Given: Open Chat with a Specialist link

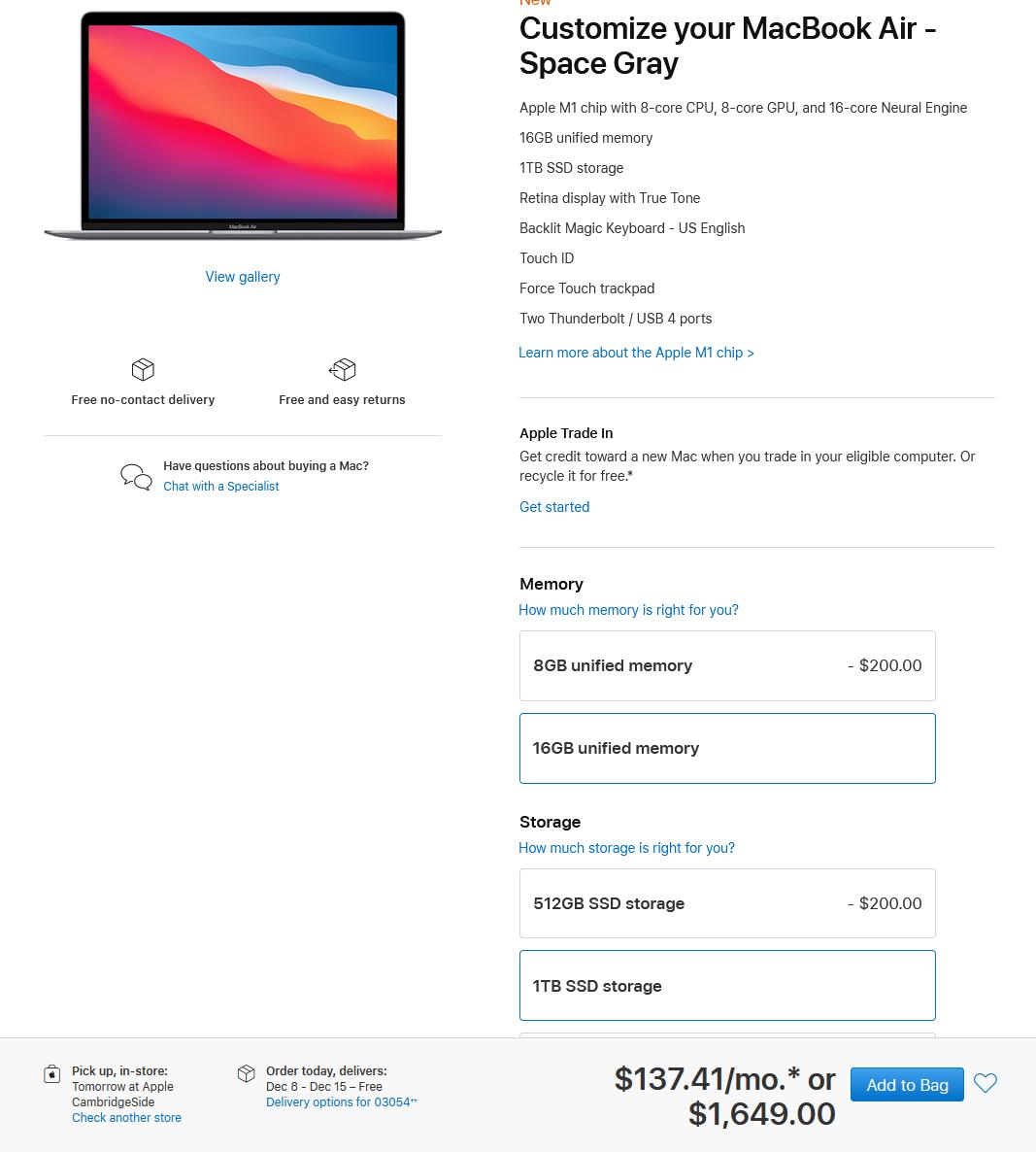Looking at the screenshot, I should 221,487.
